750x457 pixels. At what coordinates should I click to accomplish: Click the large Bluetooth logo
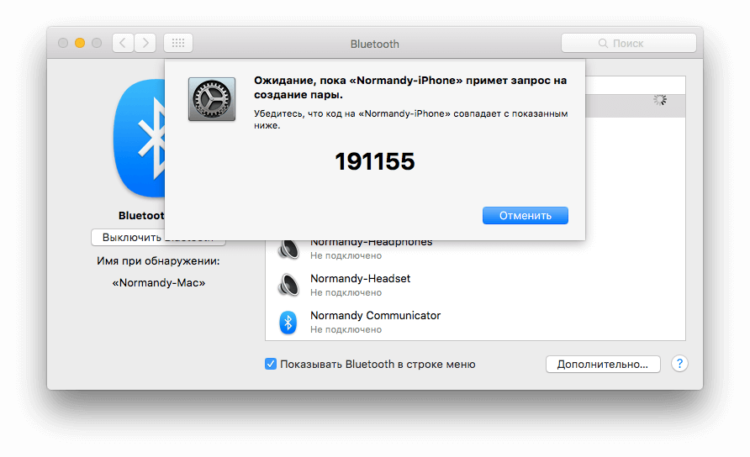139,139
